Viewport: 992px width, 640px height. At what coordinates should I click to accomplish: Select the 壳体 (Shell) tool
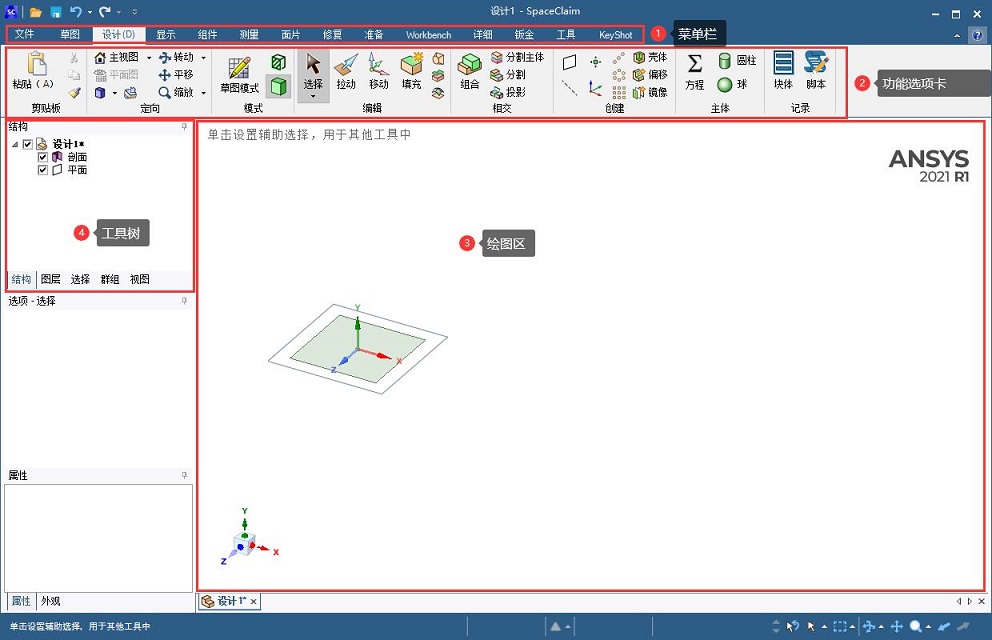pyautogui.click(x=650, y=57)
